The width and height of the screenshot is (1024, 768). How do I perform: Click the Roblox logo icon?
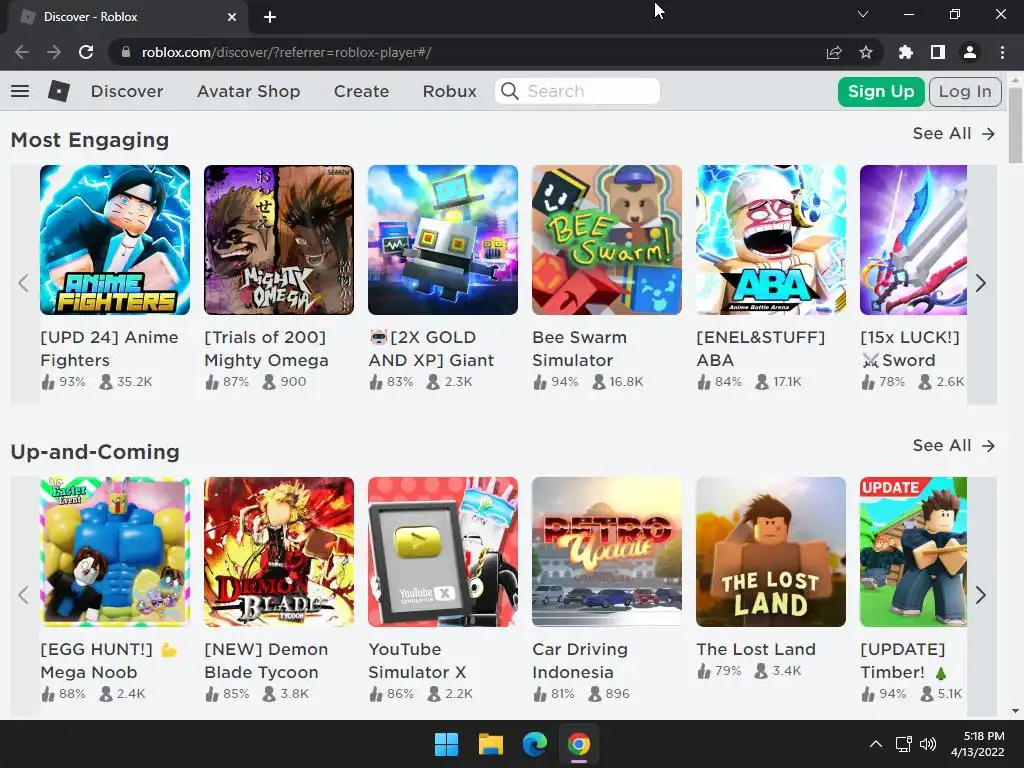59,91
